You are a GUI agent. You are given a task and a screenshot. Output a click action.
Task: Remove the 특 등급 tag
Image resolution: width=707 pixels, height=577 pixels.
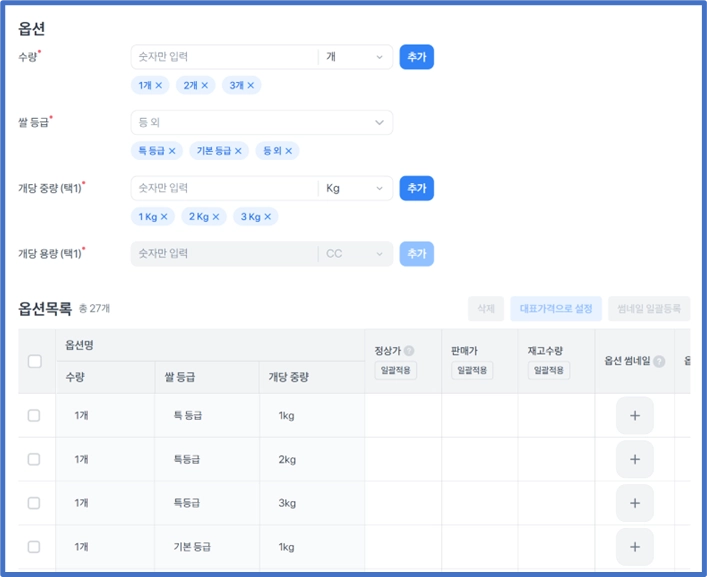tap(172, 151)
